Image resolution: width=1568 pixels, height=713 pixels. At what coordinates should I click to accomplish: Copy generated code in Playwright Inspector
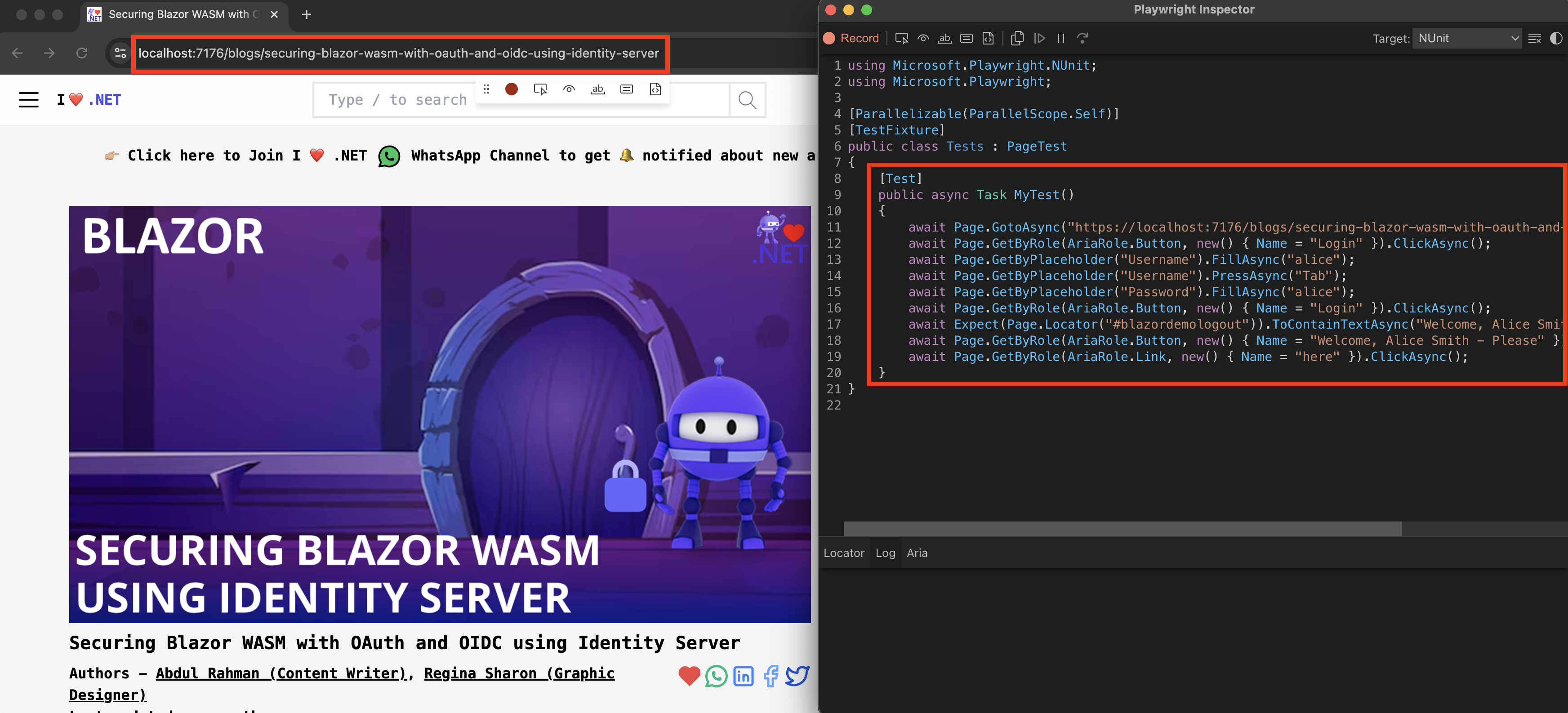click(1017, 38)
